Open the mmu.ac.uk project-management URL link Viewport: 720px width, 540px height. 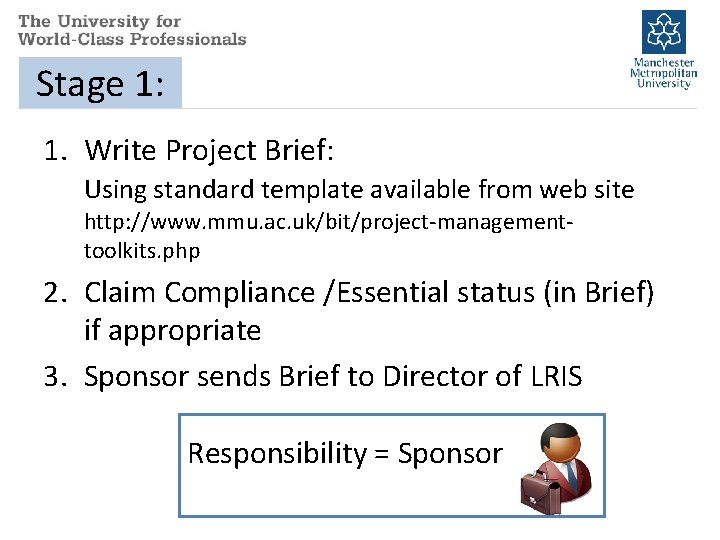[x=329, y=222]
